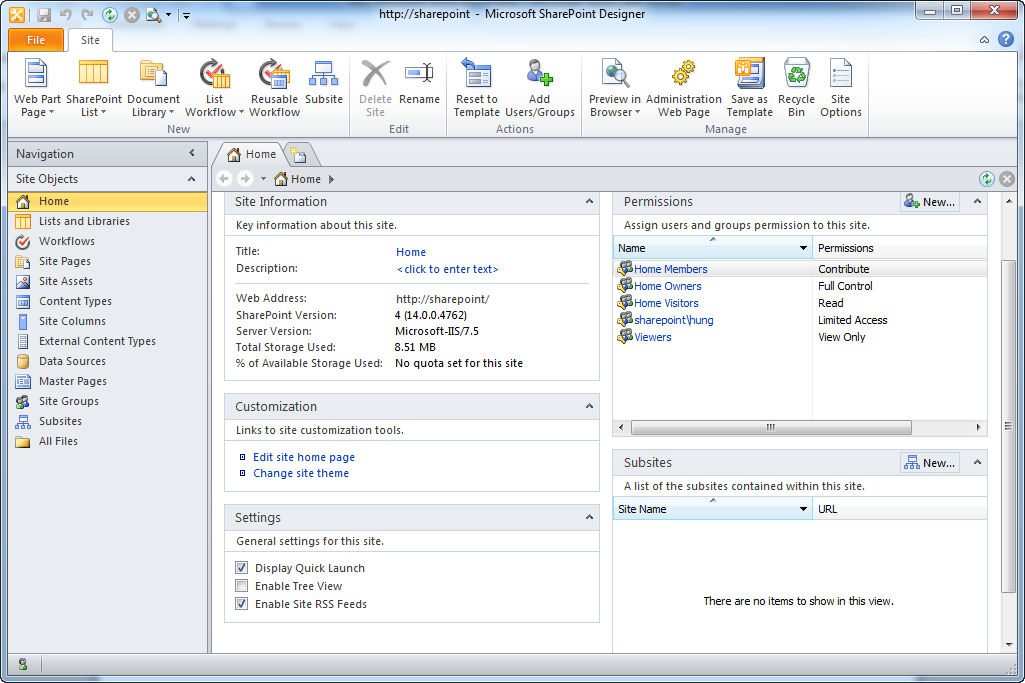Image resolution: width=1025 pixels, height=683 pixels.
Task: Click the Help question mark icon
Action: point(1006,39)
